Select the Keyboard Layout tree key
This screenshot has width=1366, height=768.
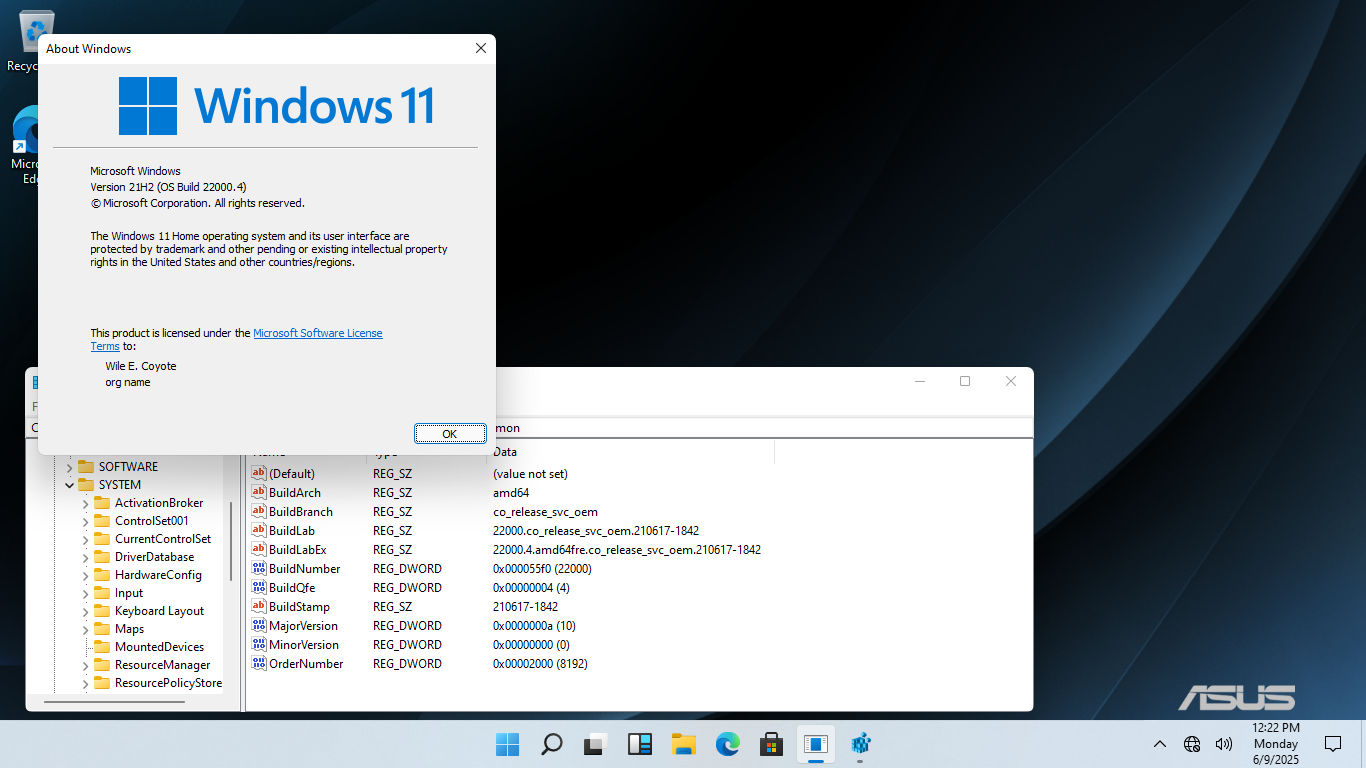click(x=159, y=611)
